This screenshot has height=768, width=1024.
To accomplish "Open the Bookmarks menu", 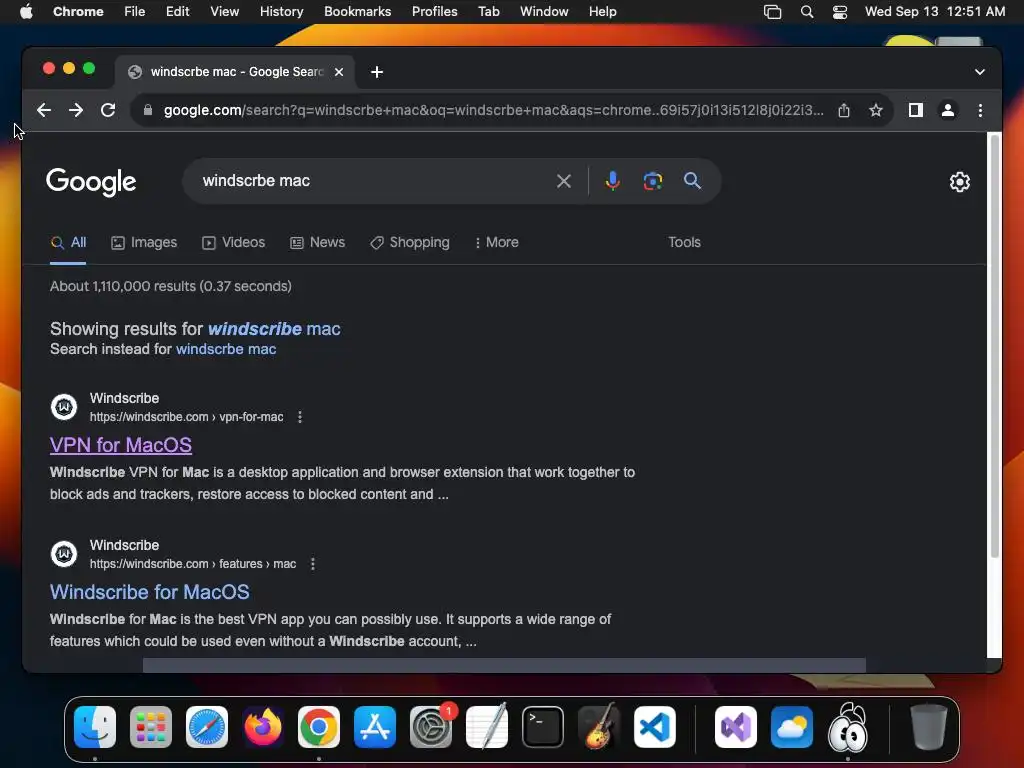I will click(x=357, y=12).
